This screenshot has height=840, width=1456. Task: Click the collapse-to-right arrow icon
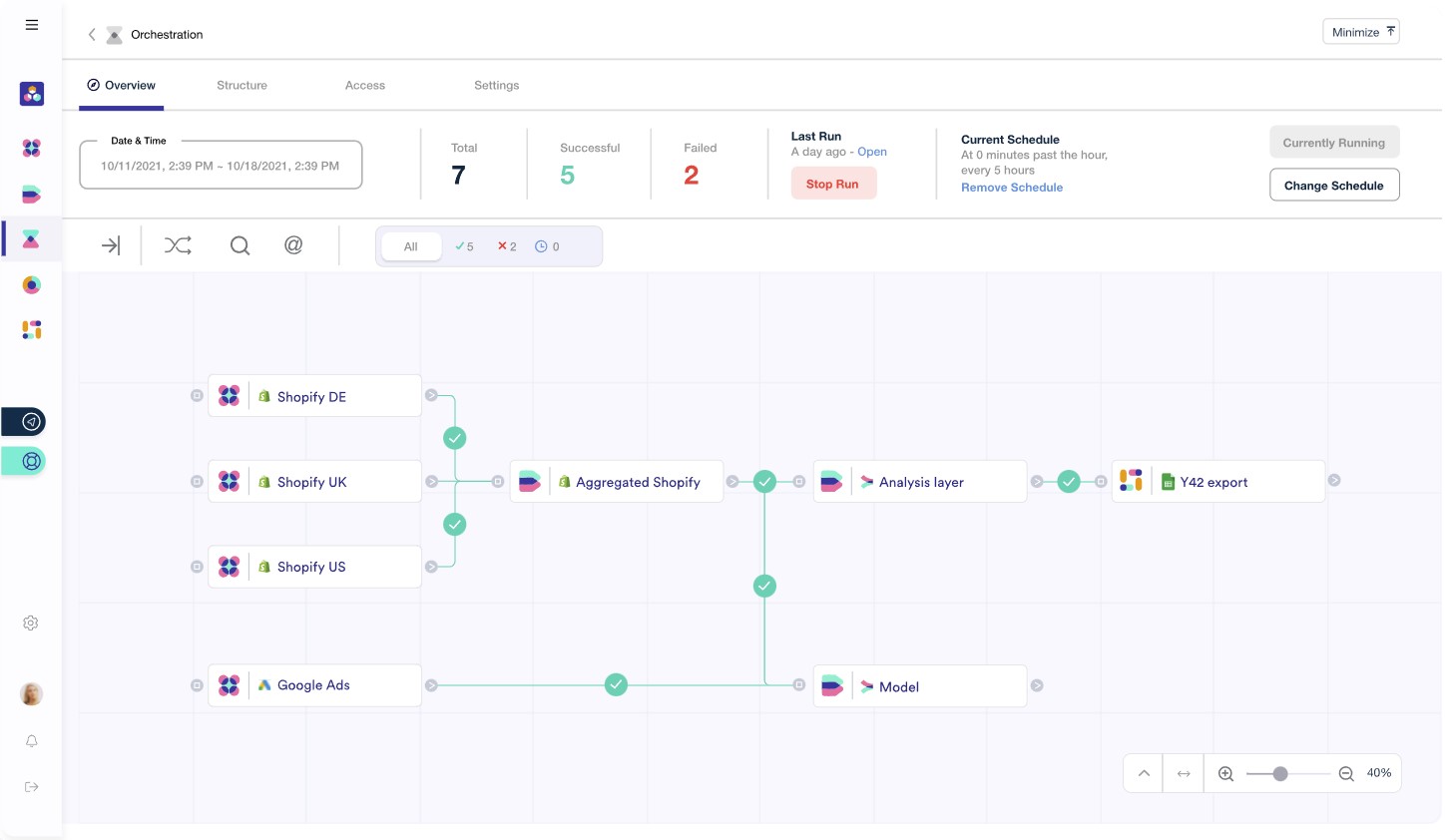pos(111,245)
